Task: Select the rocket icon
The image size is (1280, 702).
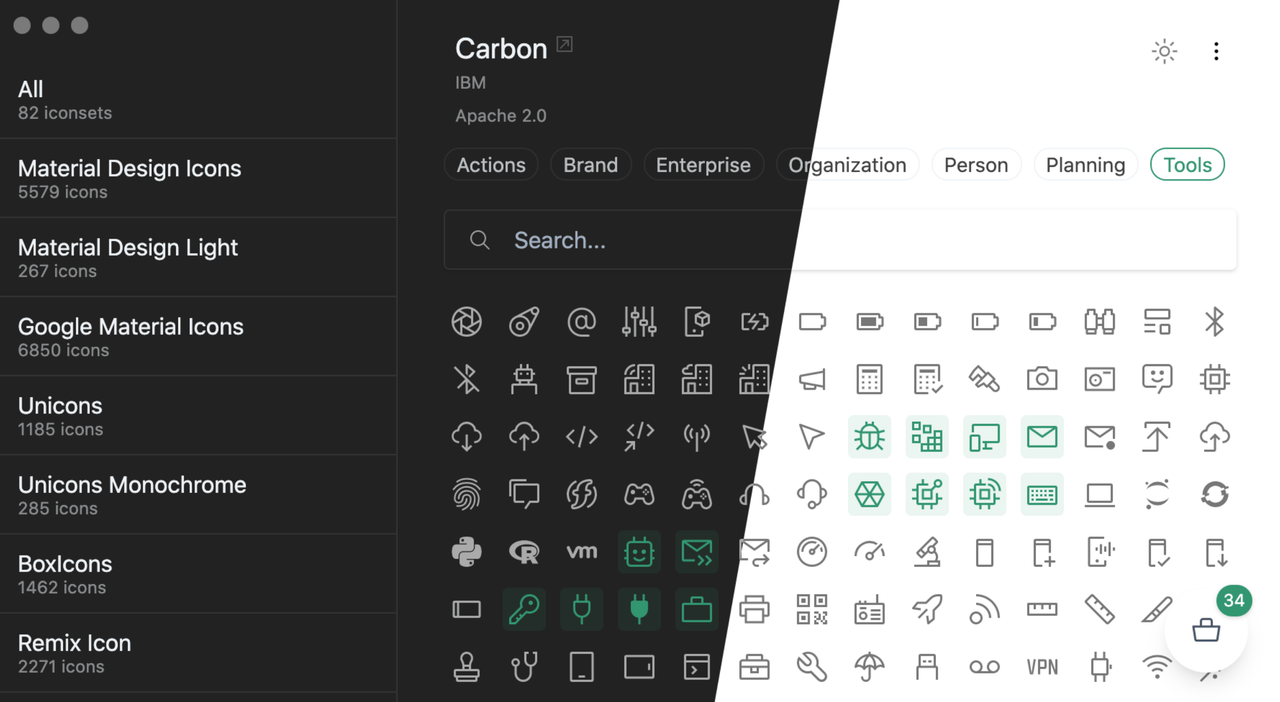Action: (927, 609)
